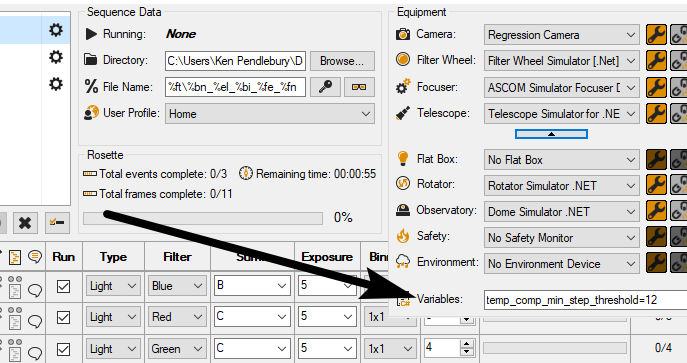Click the Variables text field
This screenshot has height=363, width=687.
click(x=585, y=300)
